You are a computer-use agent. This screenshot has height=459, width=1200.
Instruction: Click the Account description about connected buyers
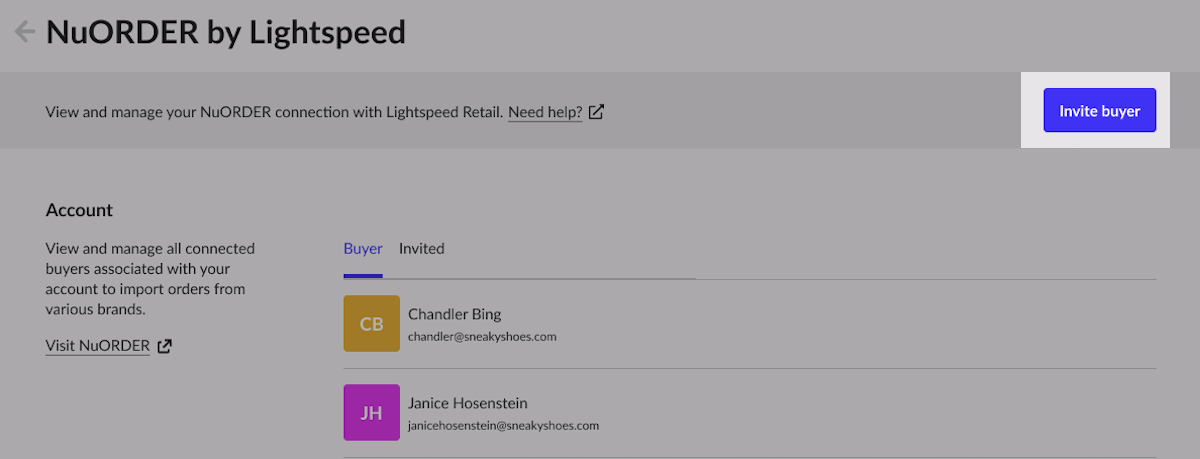(x=150, y=279)
